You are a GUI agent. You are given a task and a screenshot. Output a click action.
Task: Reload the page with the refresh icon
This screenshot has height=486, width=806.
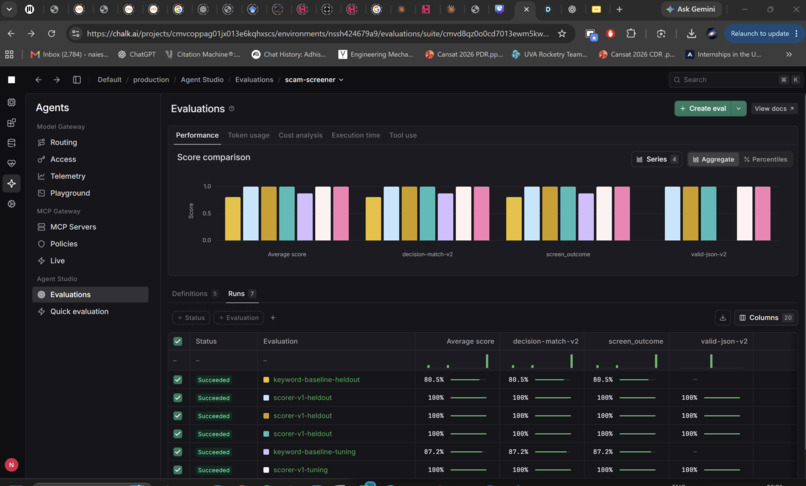tap(51, 33)
